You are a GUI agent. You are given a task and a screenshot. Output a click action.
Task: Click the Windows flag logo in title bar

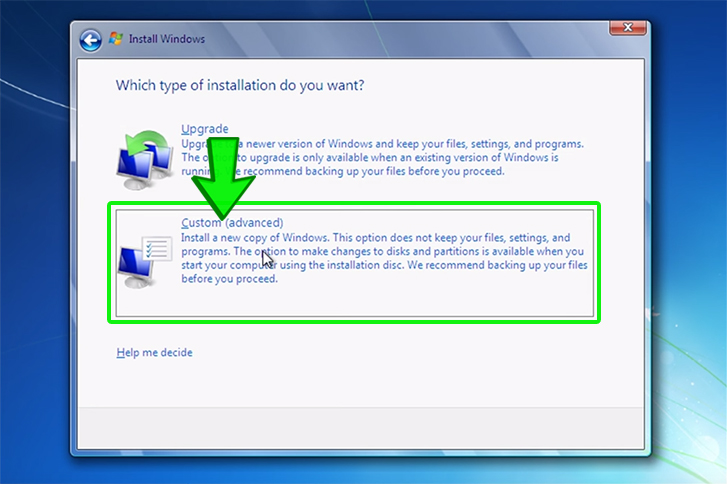(116, 38)
